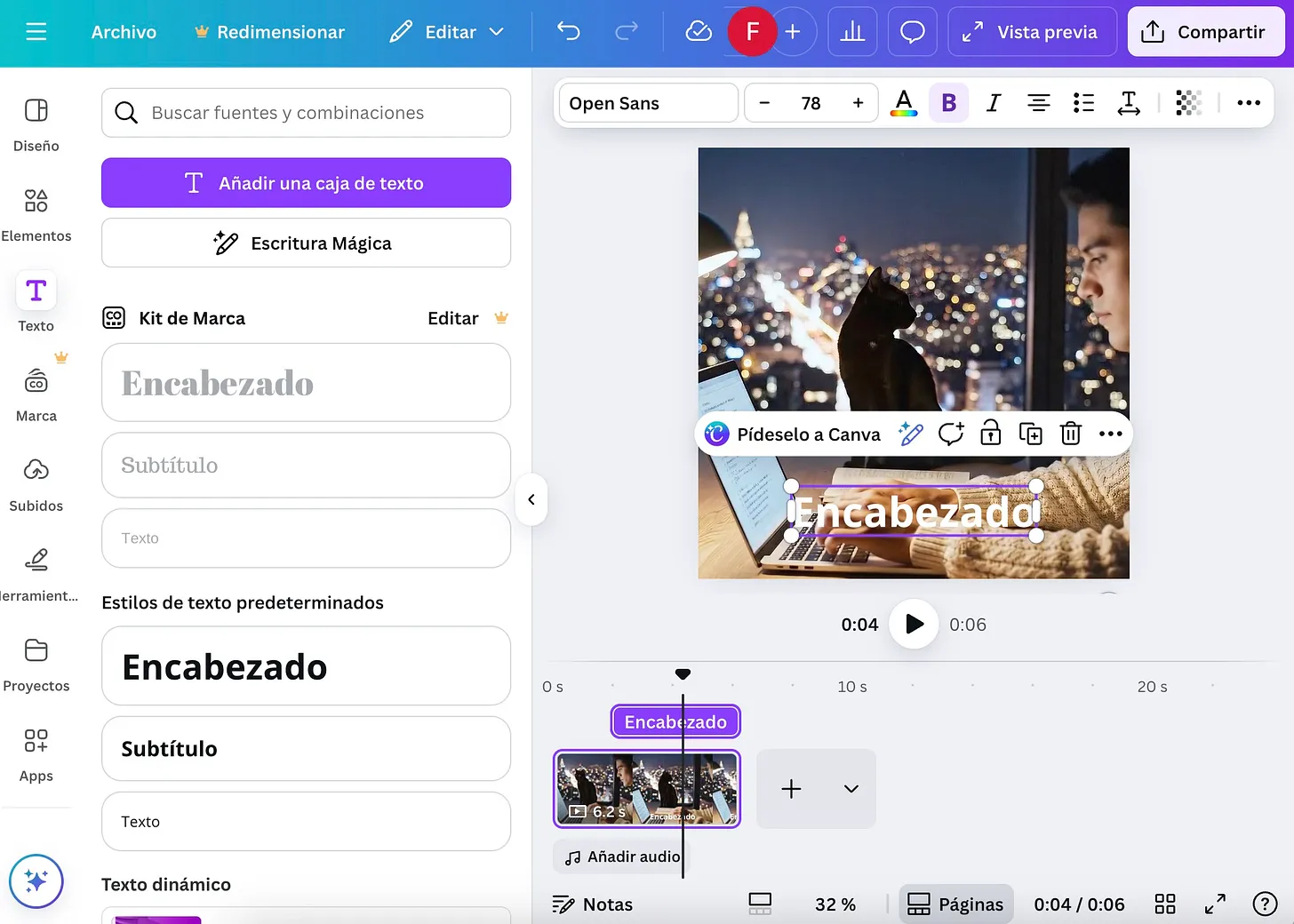Image resolution: width=1294 pixels, height=924 pixels.
Task: Open the Subidos panel
Action: point(36,482)
